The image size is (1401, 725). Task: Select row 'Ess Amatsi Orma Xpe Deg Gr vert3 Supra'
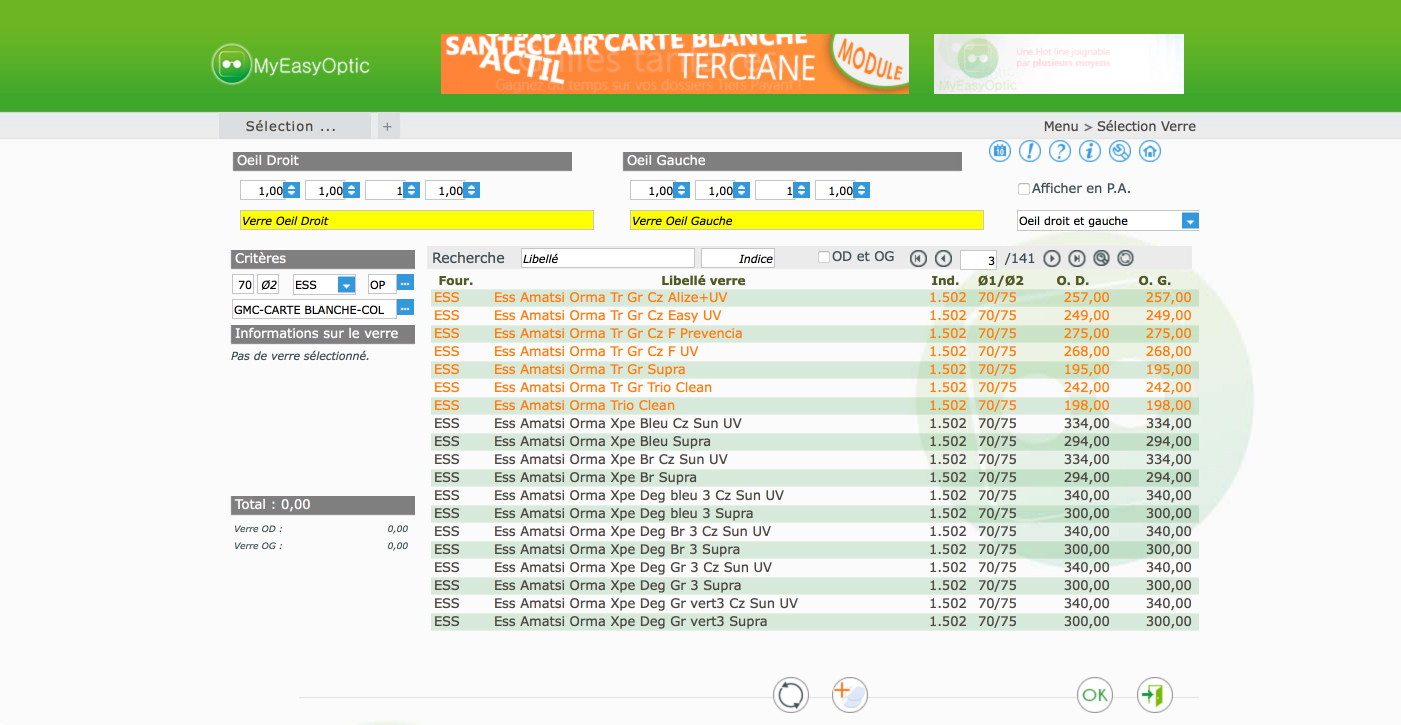[814, 621]
